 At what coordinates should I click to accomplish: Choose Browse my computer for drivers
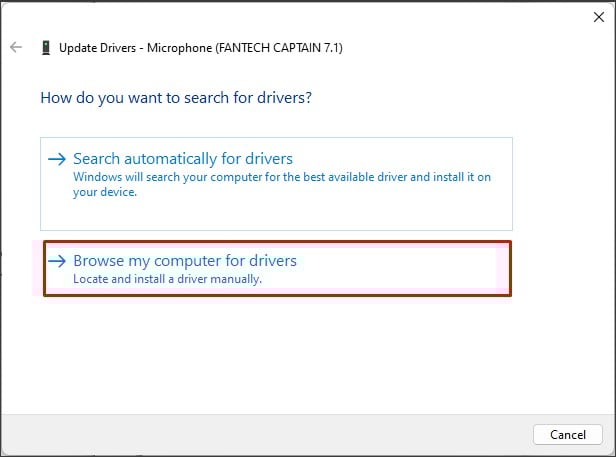click(277, 268)
